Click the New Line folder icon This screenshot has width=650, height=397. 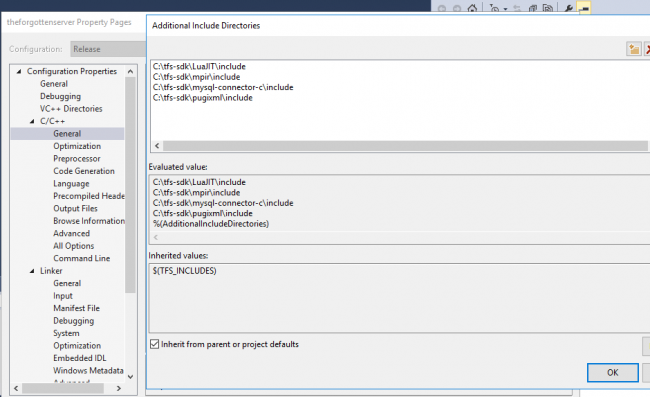633,49
